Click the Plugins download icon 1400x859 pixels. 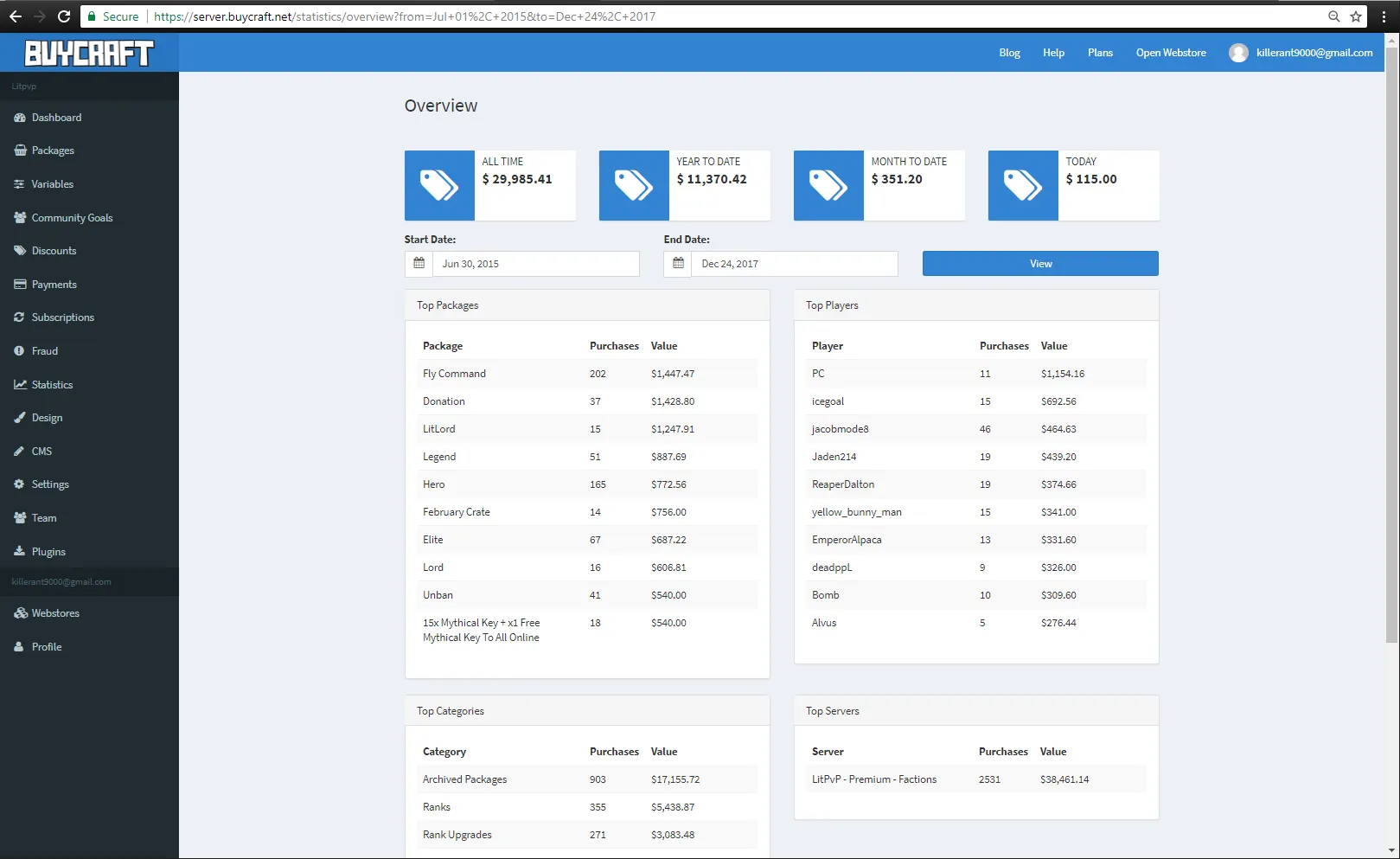[x=19, y=552]
